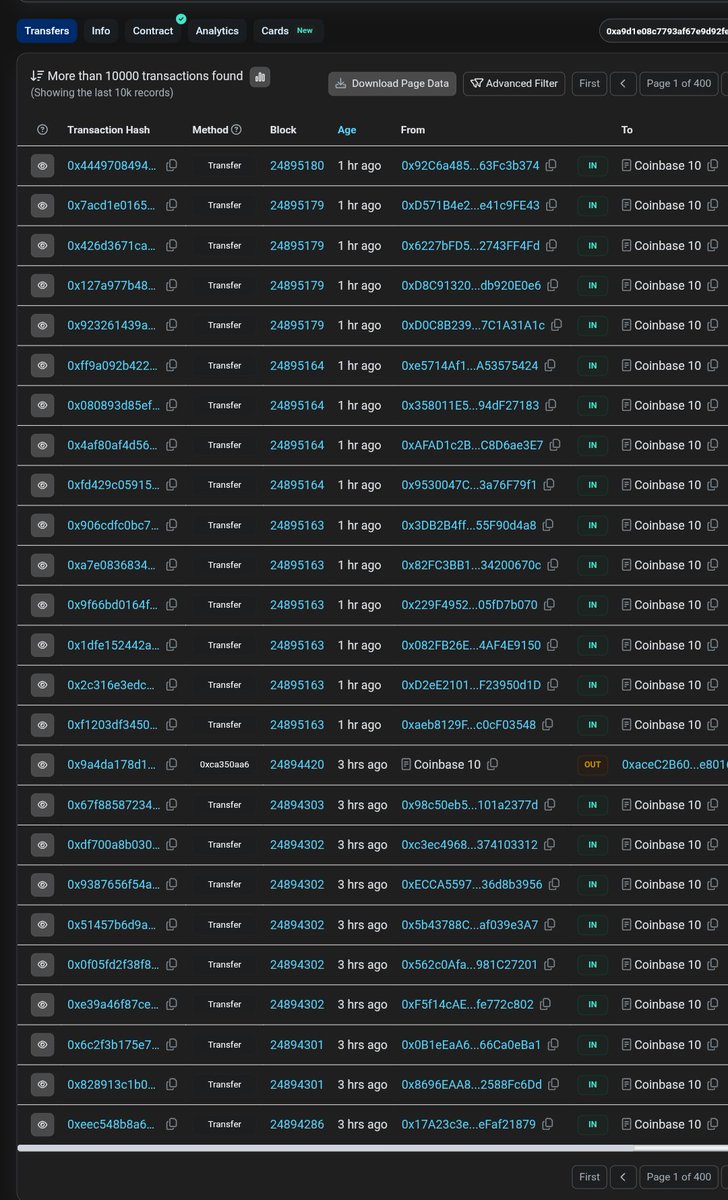This screenshot has width=728, height=1200.
Task: Click the OUT direction badge
Action: coord(592,764)
